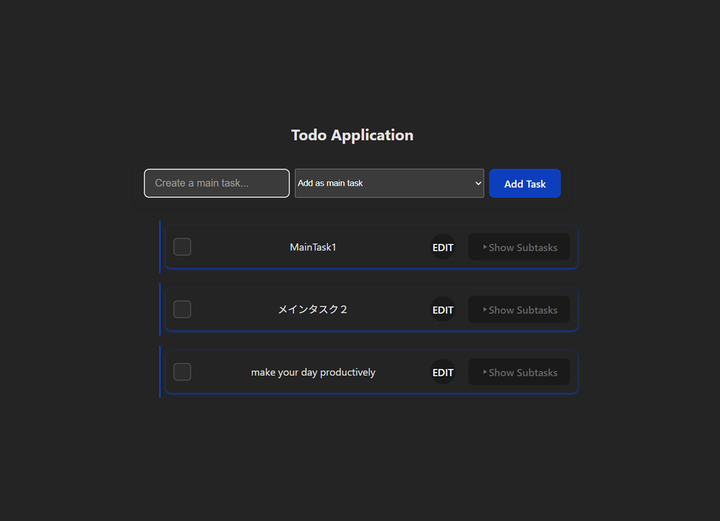Click the 'make your day productively' title text

313,372
